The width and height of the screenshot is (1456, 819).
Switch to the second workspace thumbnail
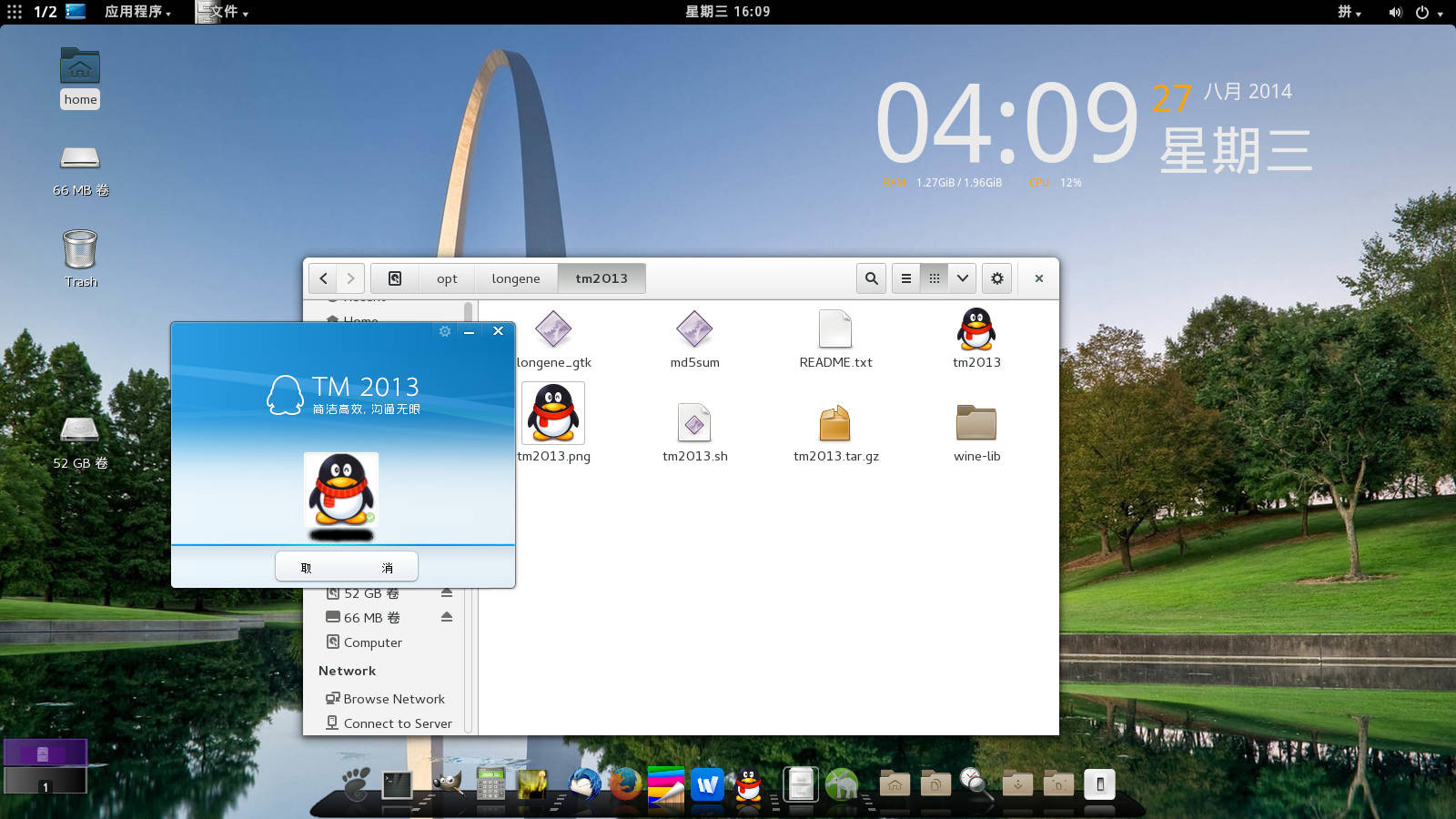[x=45, y=780]
